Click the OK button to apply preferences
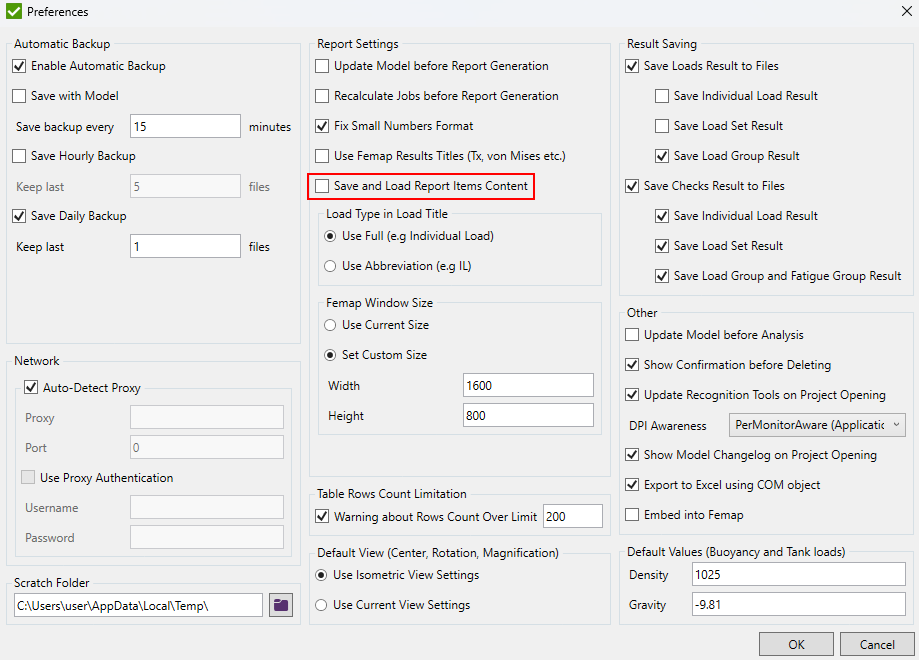This screenshot has height=660, width=919. (x=796, y=644)
